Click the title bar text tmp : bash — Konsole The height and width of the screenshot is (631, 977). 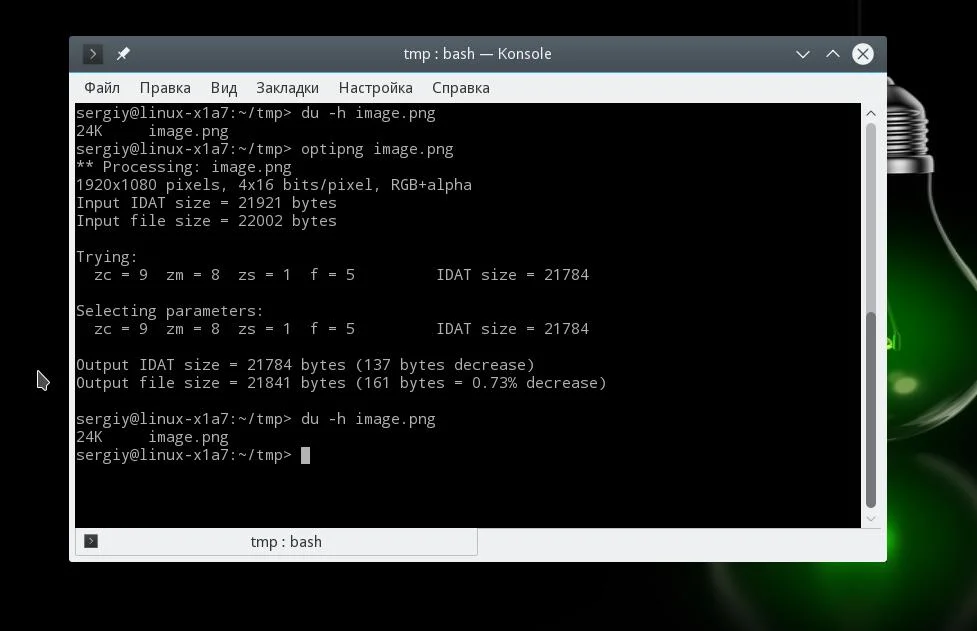tap(477, 54)
